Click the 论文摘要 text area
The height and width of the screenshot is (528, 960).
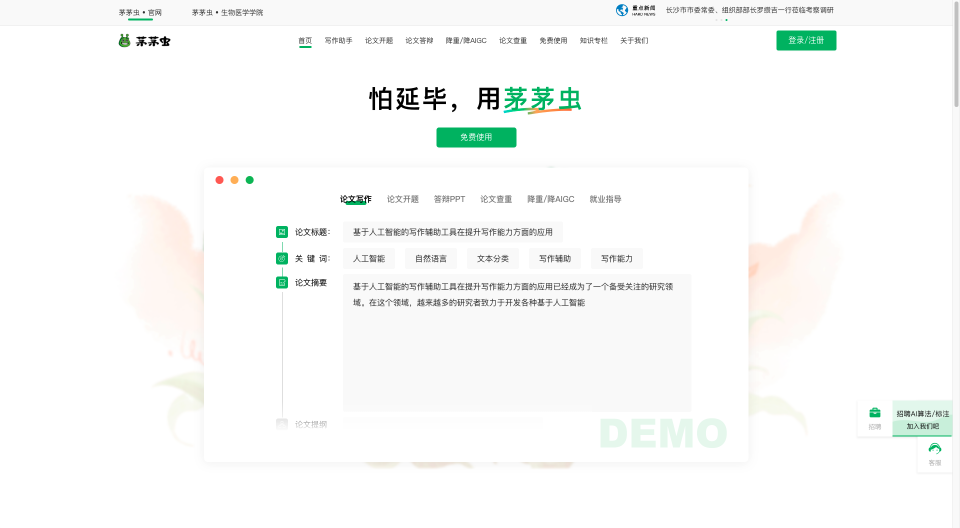point(517,342)
